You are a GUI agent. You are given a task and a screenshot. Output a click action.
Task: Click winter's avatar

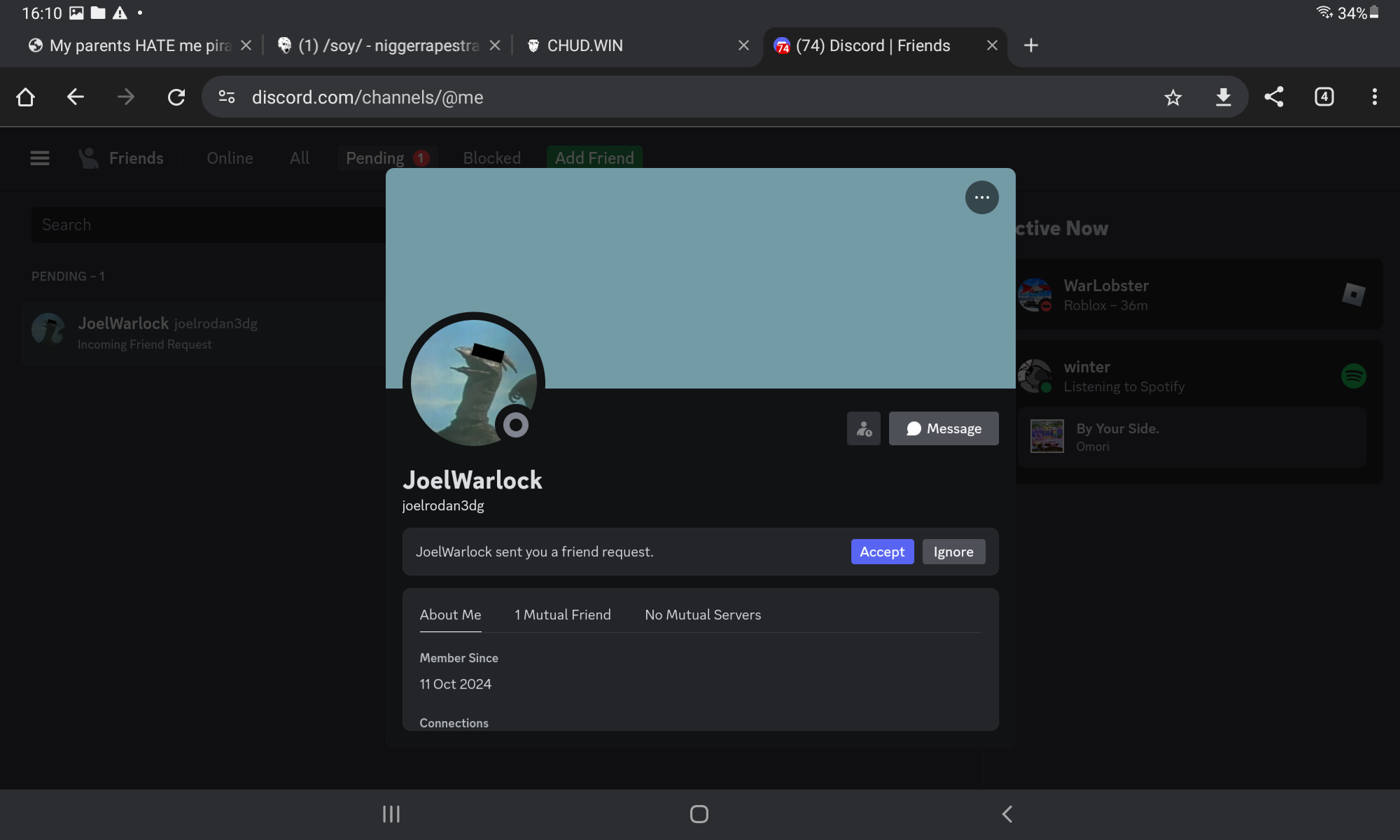click(x=1035, y=376)
